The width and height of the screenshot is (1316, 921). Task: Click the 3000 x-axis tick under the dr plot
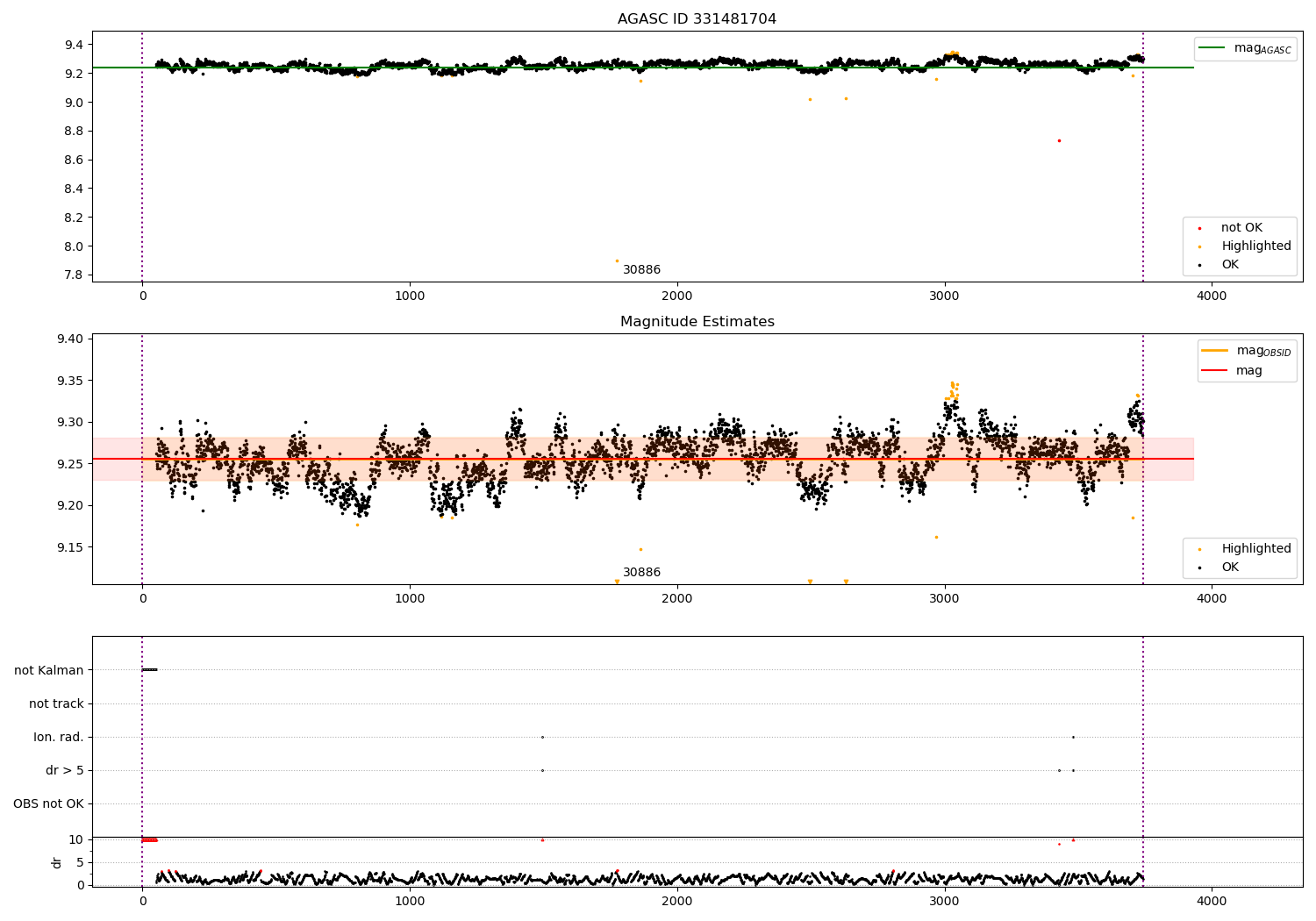945,902
